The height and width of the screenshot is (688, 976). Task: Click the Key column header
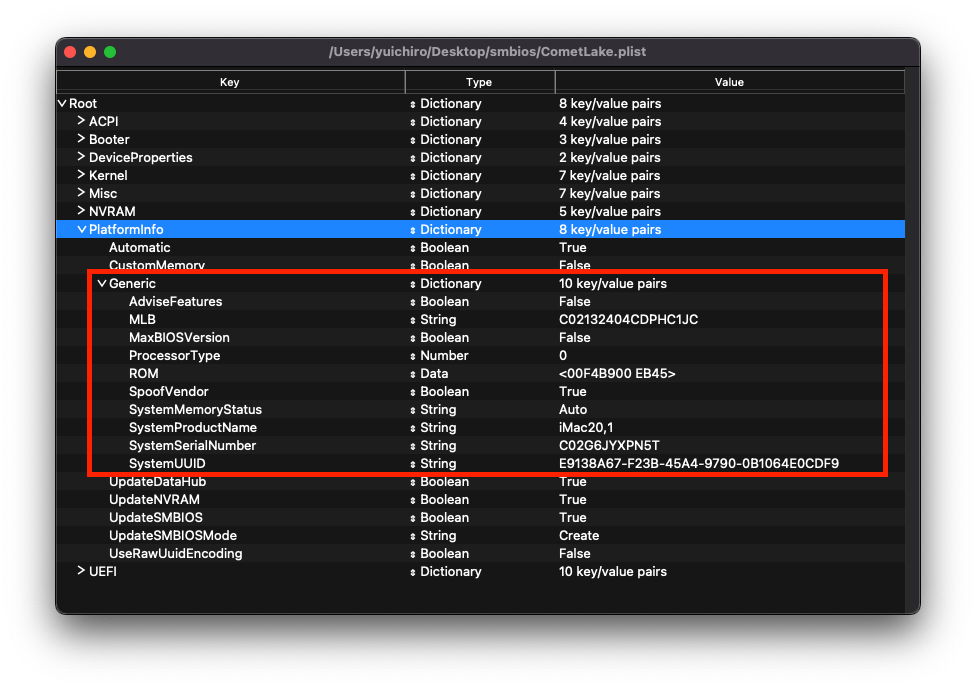pos(230,82)
